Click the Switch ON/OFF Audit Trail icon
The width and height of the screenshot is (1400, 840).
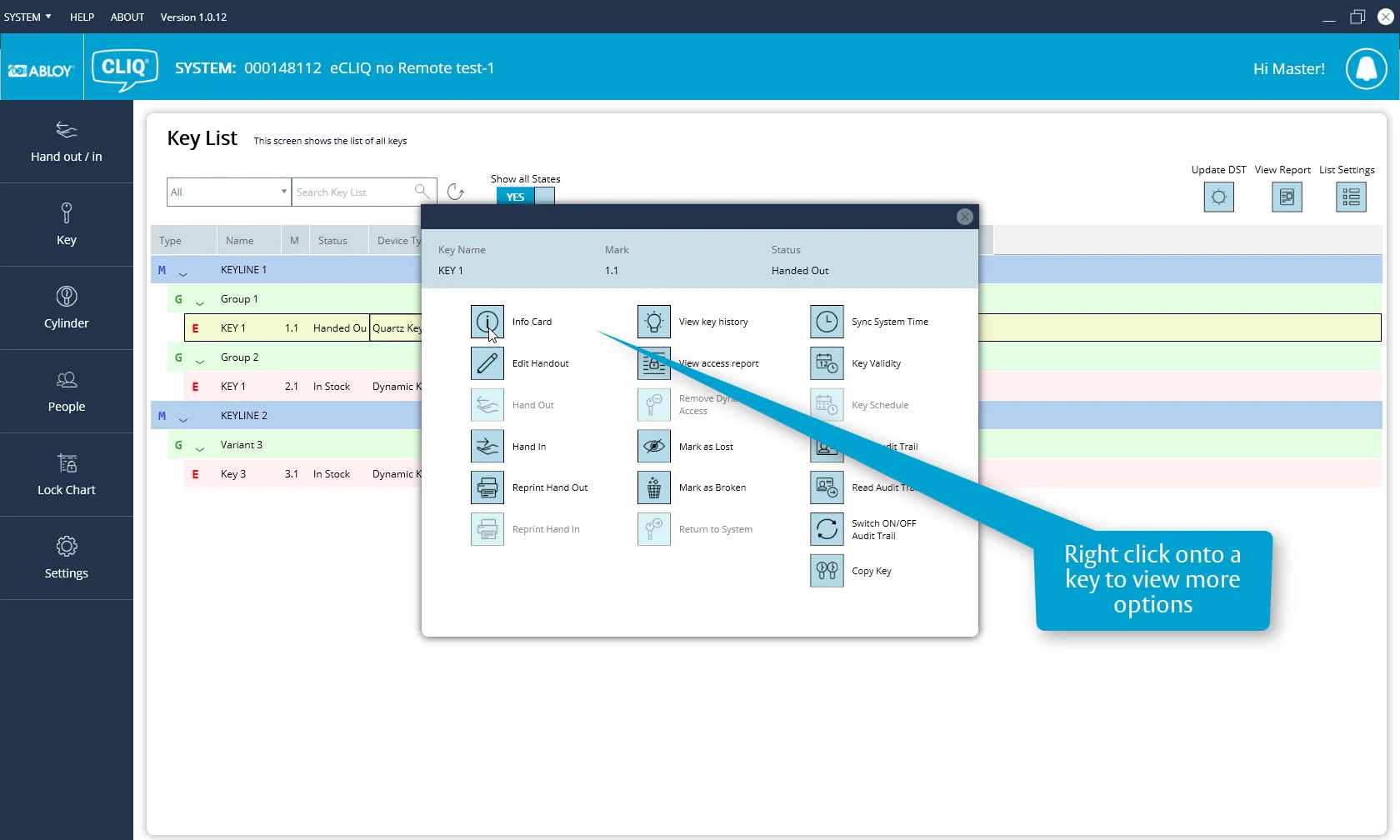(x=827, y=529)
